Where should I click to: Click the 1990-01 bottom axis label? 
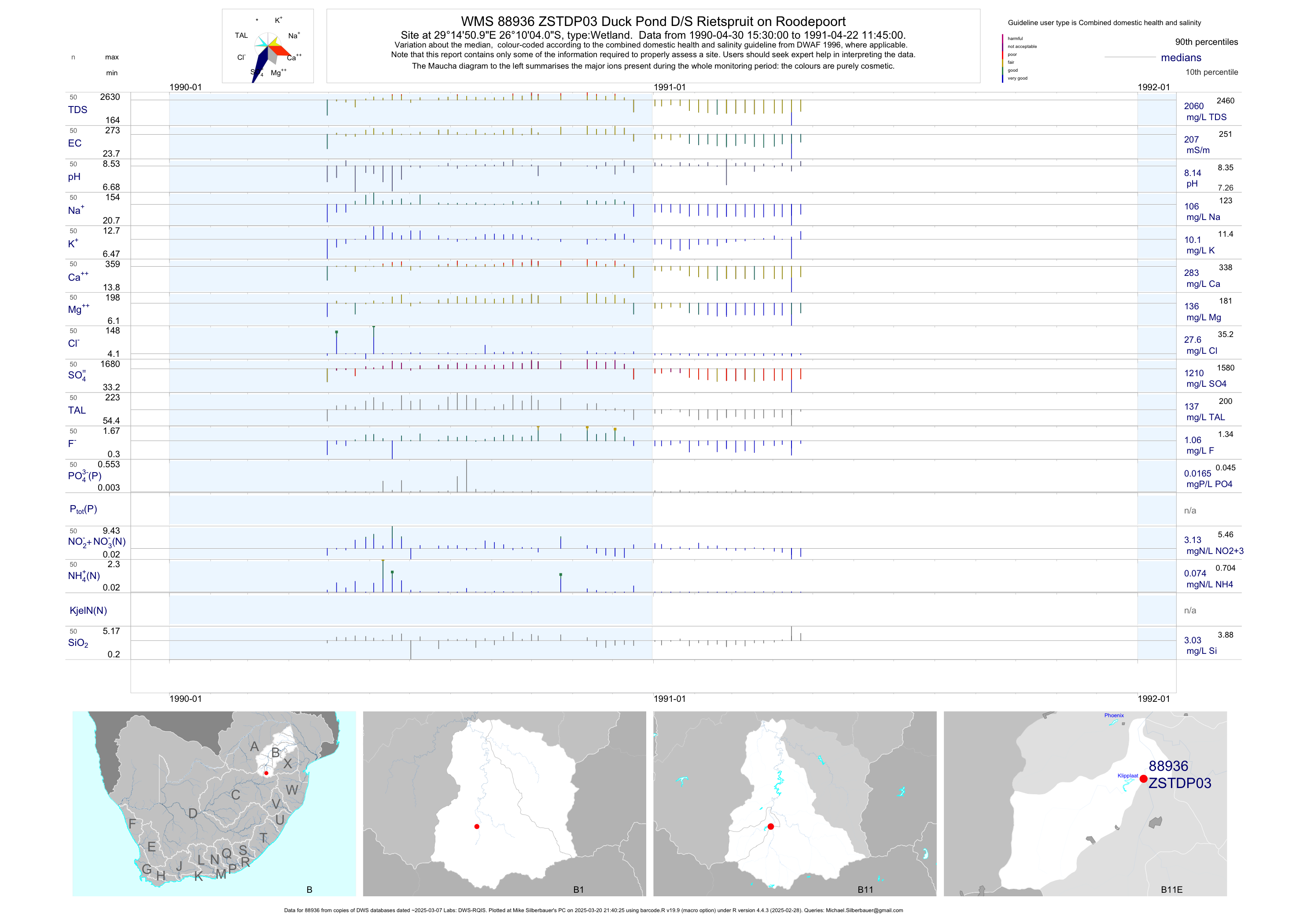pos(185,699)
